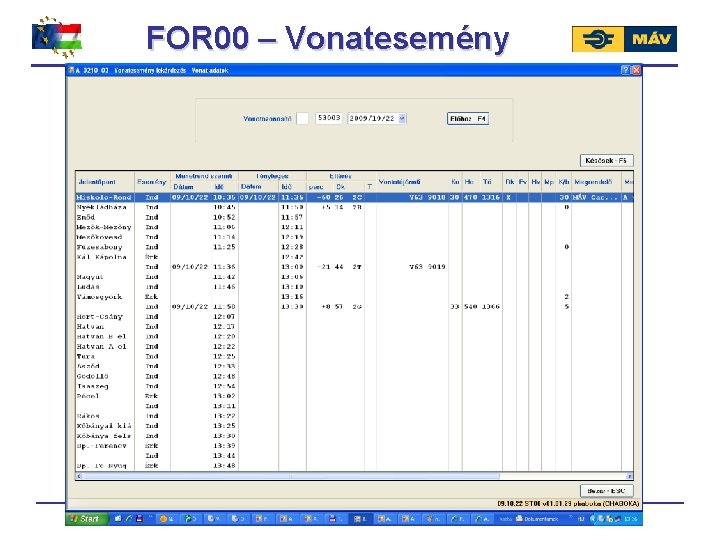The height and width of the screenshot is (540, 720).
Task: Select the Bp.-Ferencv row
Action: [x=354, y=446]
